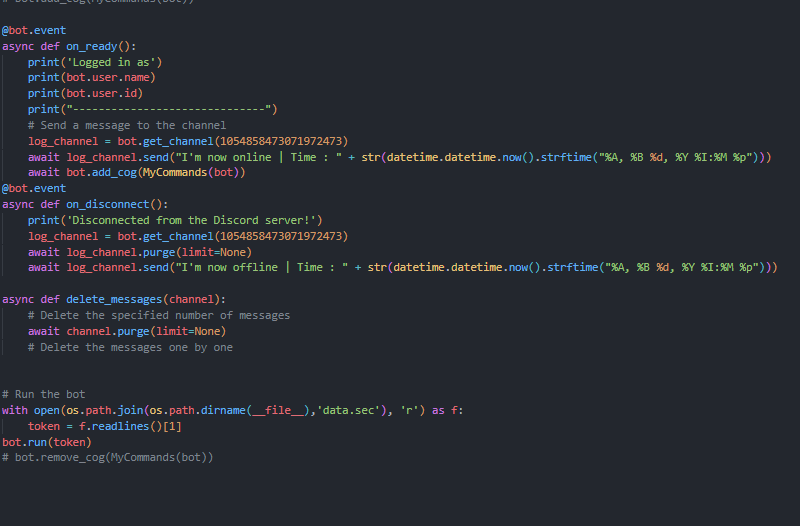Viewport: 800px width, 526px height.
Task: Click add_cog in the await line
Action: click(114, 172)
